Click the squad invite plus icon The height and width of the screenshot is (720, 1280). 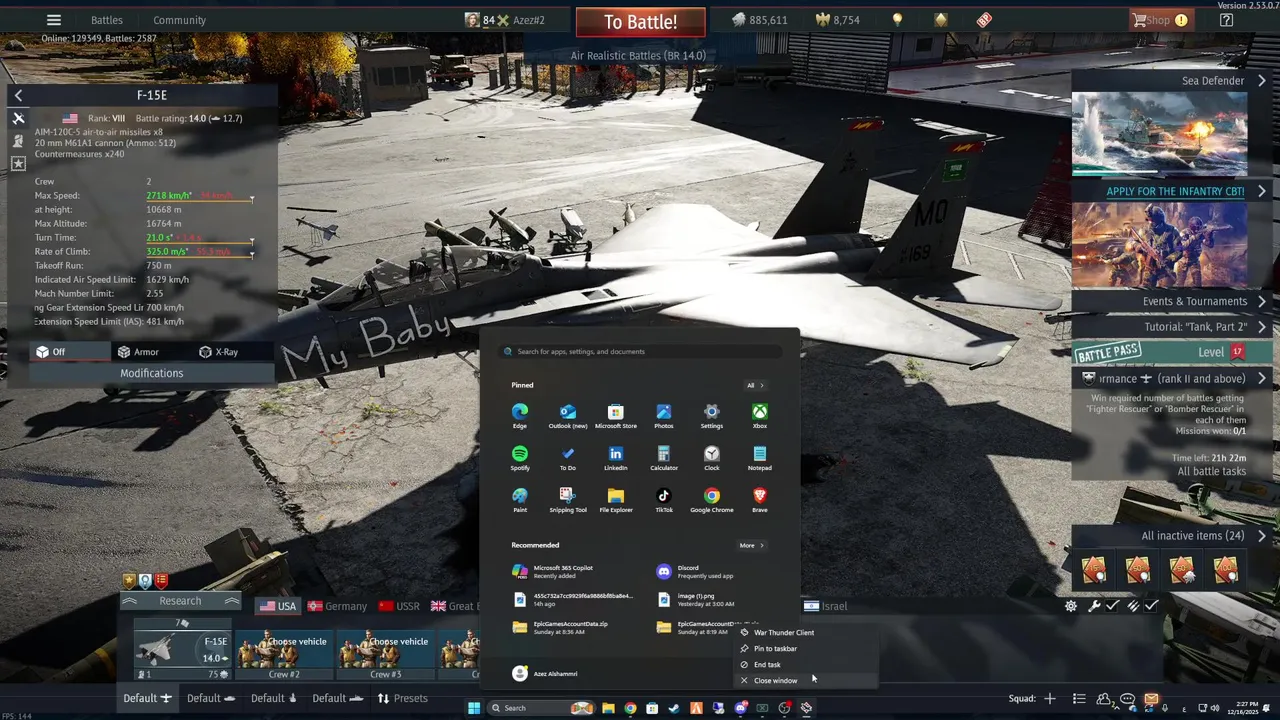coord(1049,698)
